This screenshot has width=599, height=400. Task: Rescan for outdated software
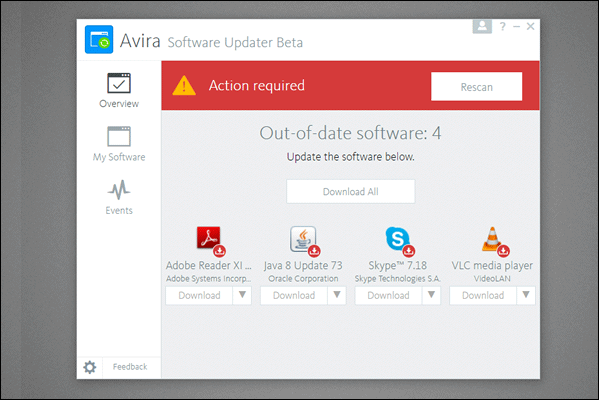point(476,87)
